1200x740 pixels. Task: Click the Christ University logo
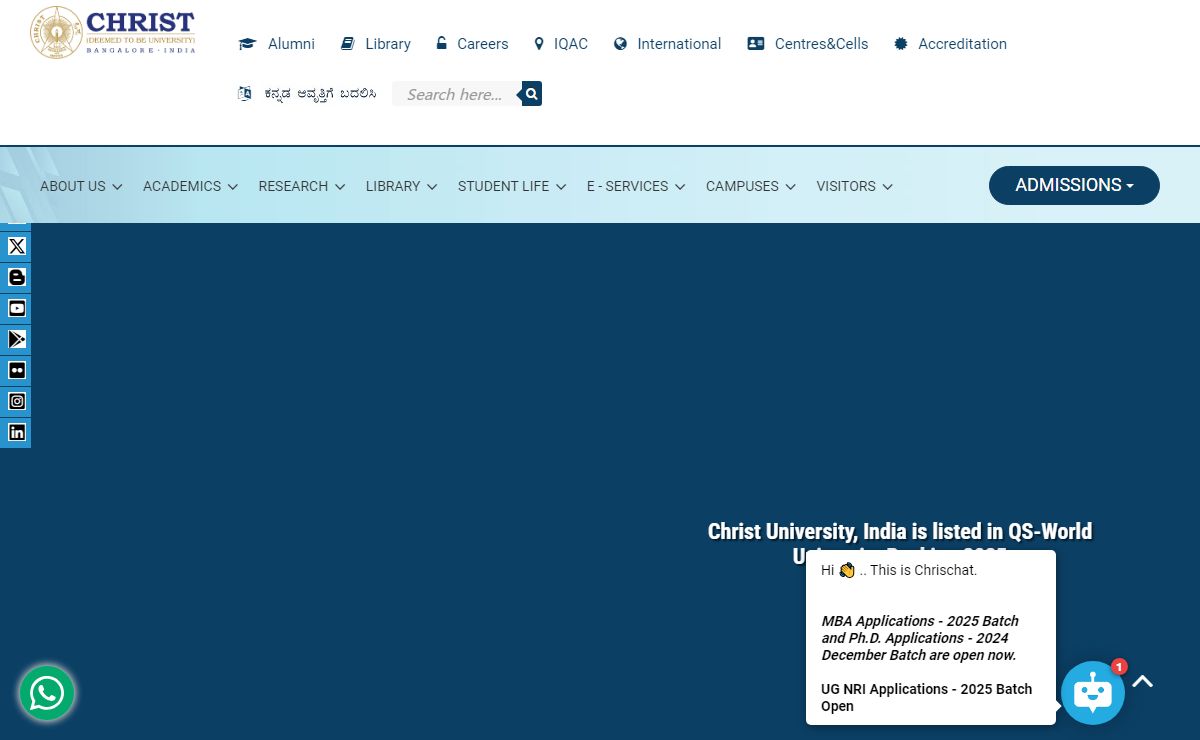113,32
